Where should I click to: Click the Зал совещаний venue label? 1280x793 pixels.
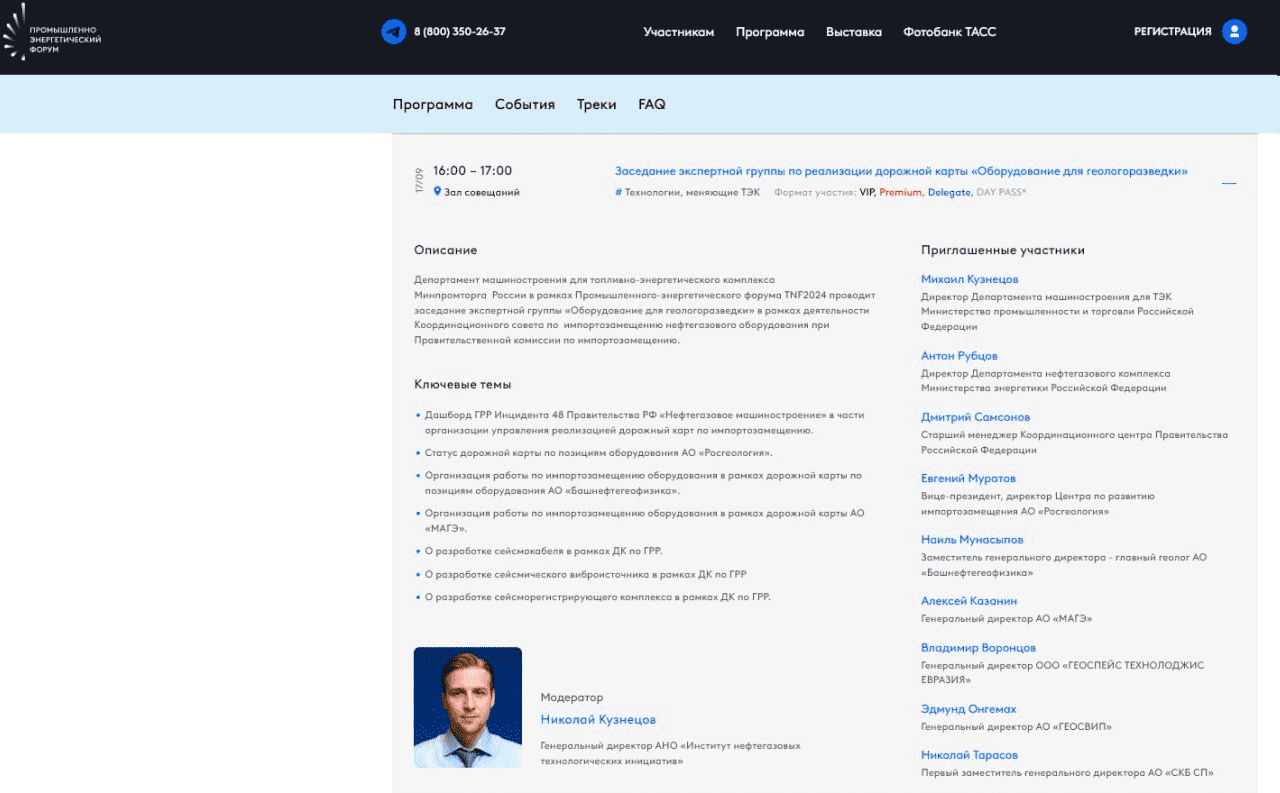tap(482, 192)
